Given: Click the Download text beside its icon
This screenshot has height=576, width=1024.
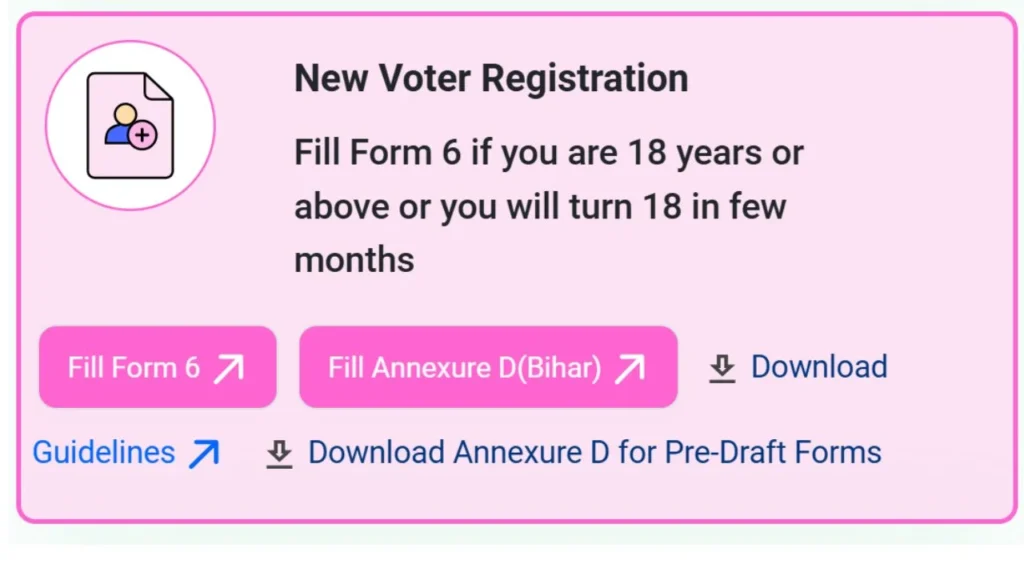Looking at the screenshot, I should [x=818, y=366].
